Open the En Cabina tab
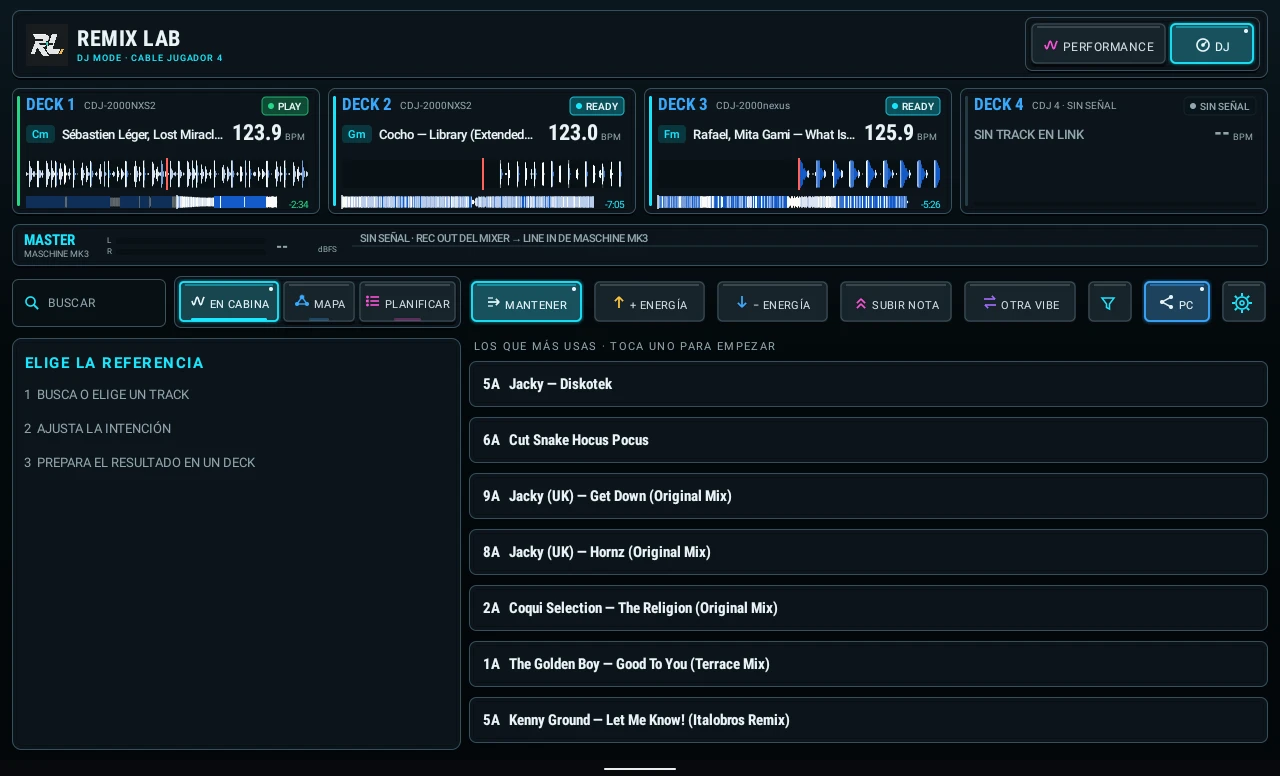 (x=229, y=302)
